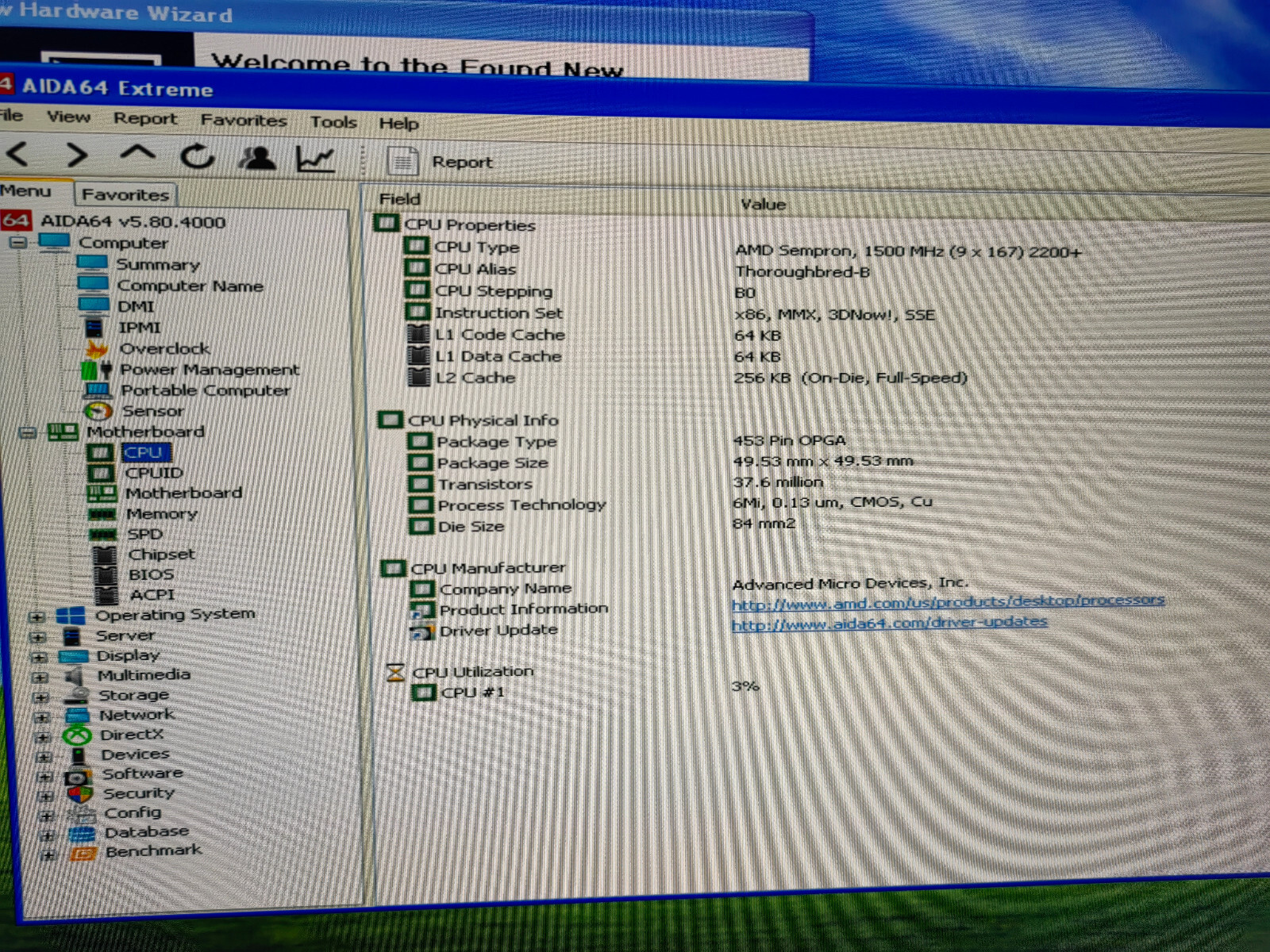1270x952 pixels.
Task: Open the IPMI page icon
Action: (94, 327)
